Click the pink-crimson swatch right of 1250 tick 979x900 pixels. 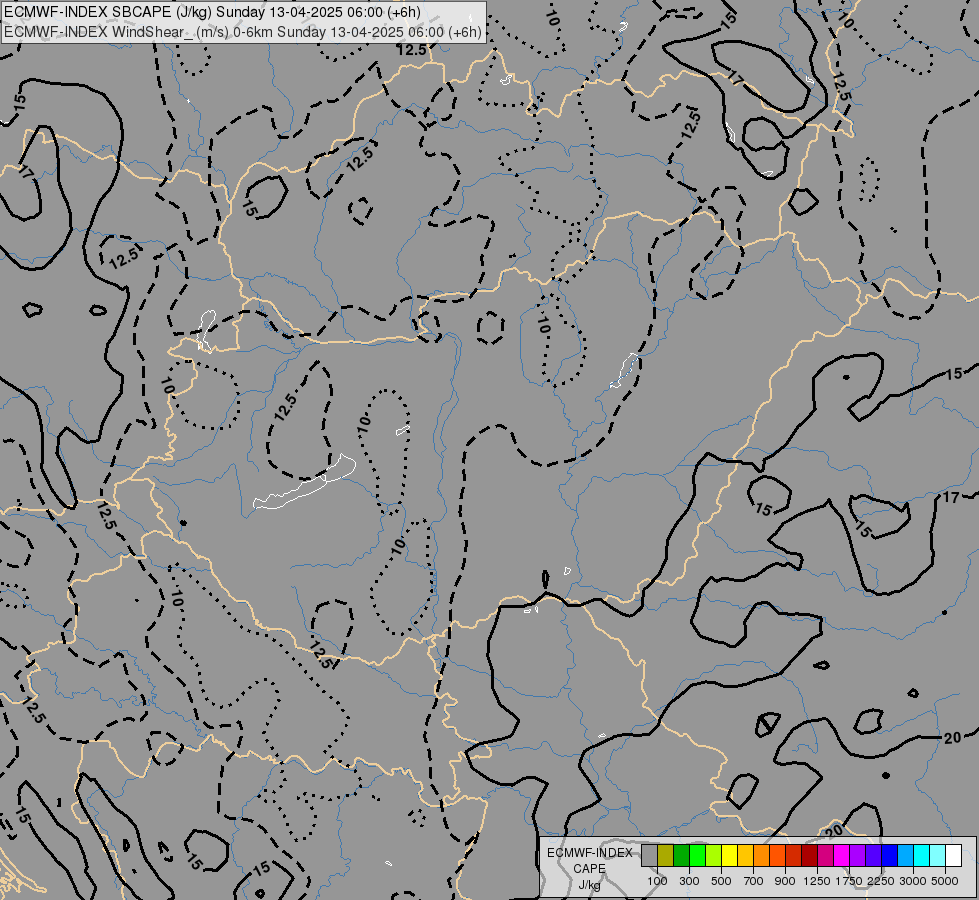point(825,855)
